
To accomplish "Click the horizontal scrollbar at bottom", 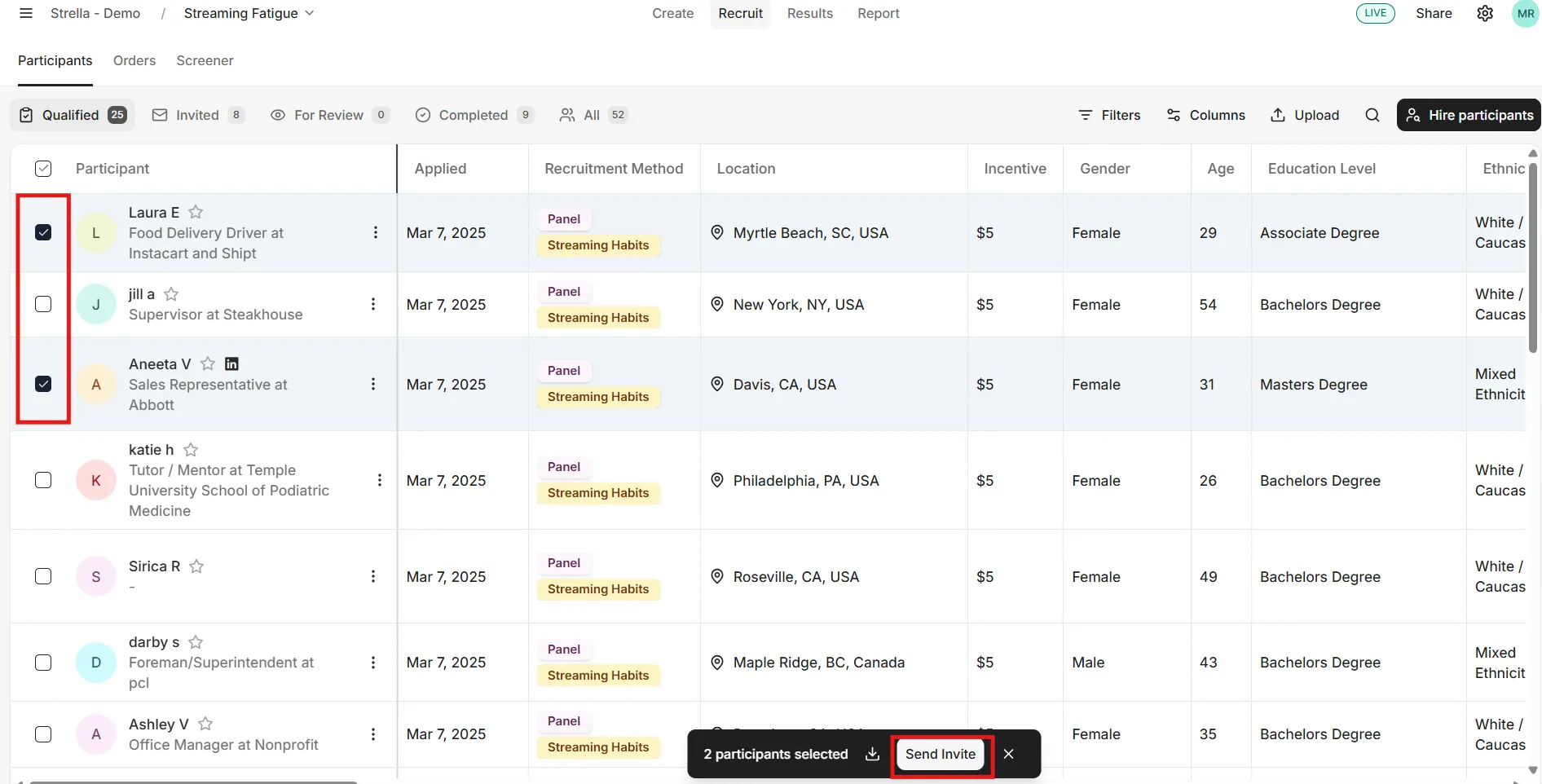I will pyautogui.click(x=194, y=782).
